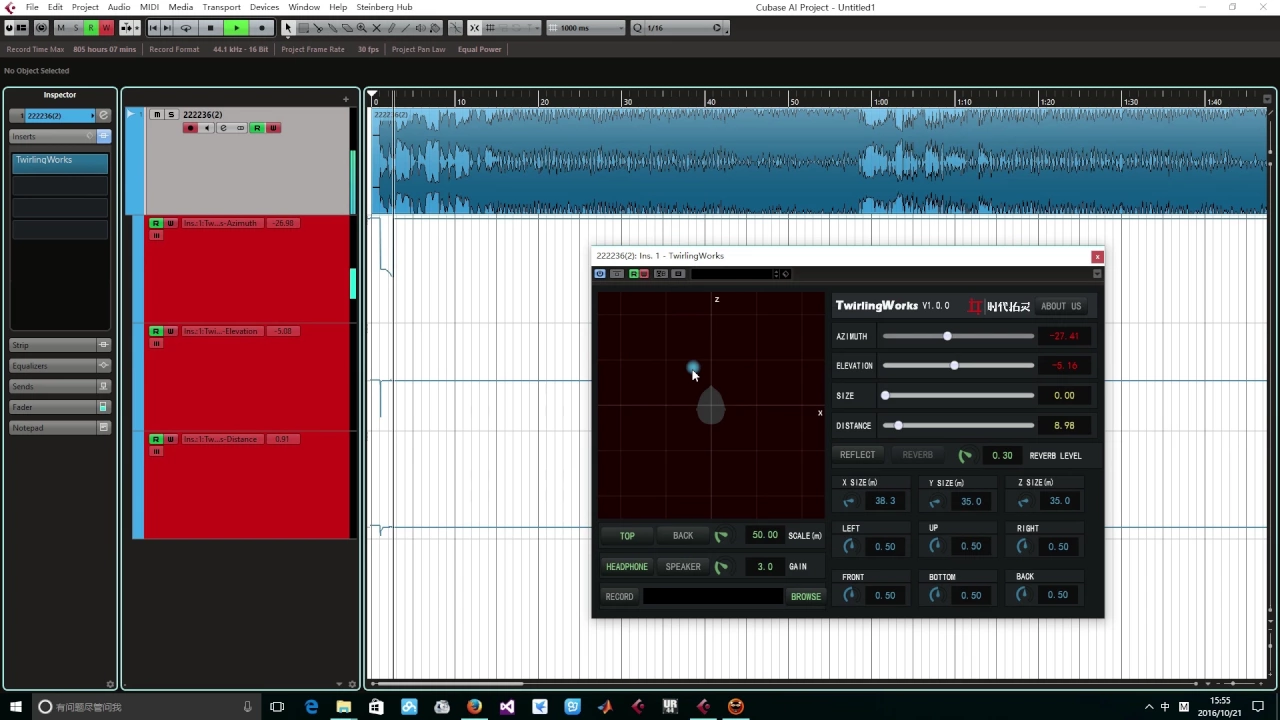The height and width of the screenshot is (720, 1280).
Task: Select the Play speaker tool
Action: click(420, 28)
